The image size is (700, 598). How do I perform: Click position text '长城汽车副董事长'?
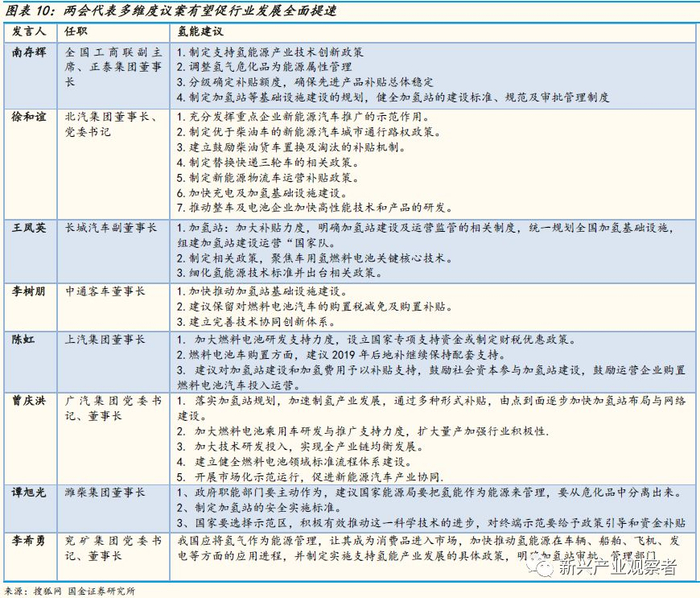click(x=111, y=228)
